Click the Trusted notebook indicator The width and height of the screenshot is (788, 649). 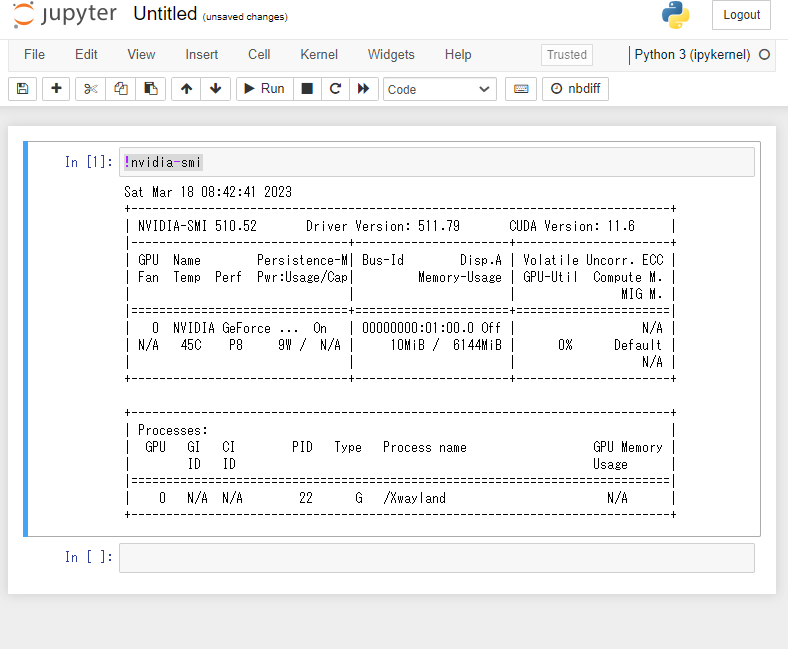(x=567, y=55)
